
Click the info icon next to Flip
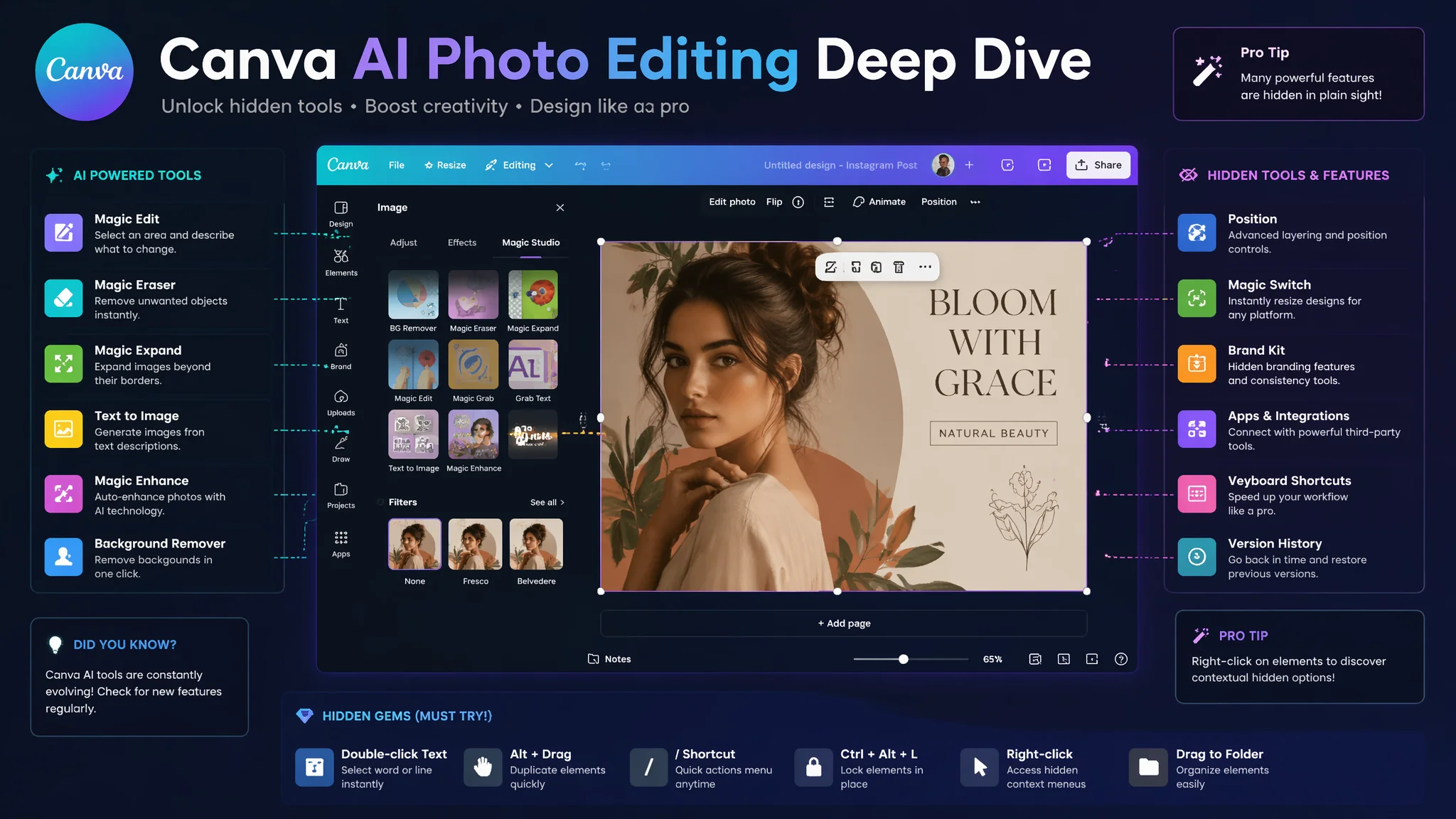click(x=798, y=202)
